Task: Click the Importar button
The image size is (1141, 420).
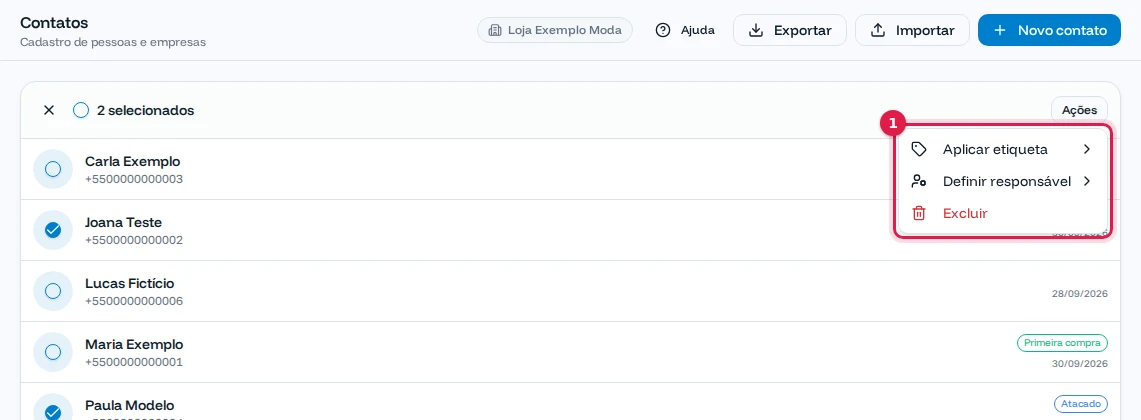Action: pos(913,31)
